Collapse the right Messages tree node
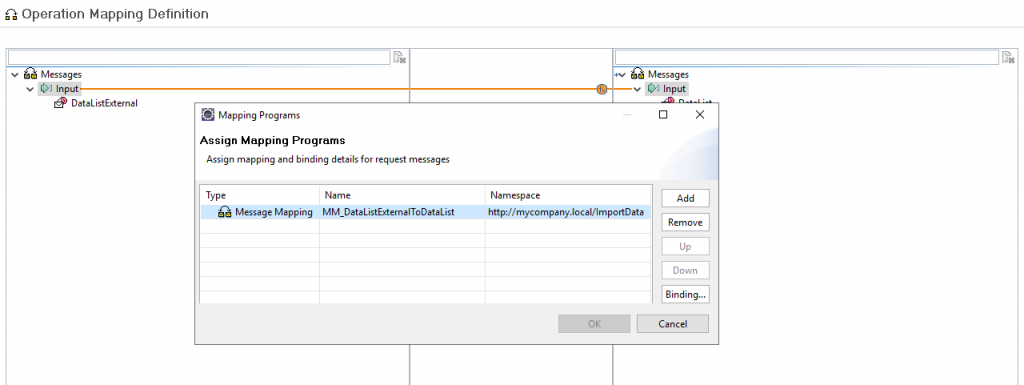This screenshot has height=385, width=1024. [622, 74]
